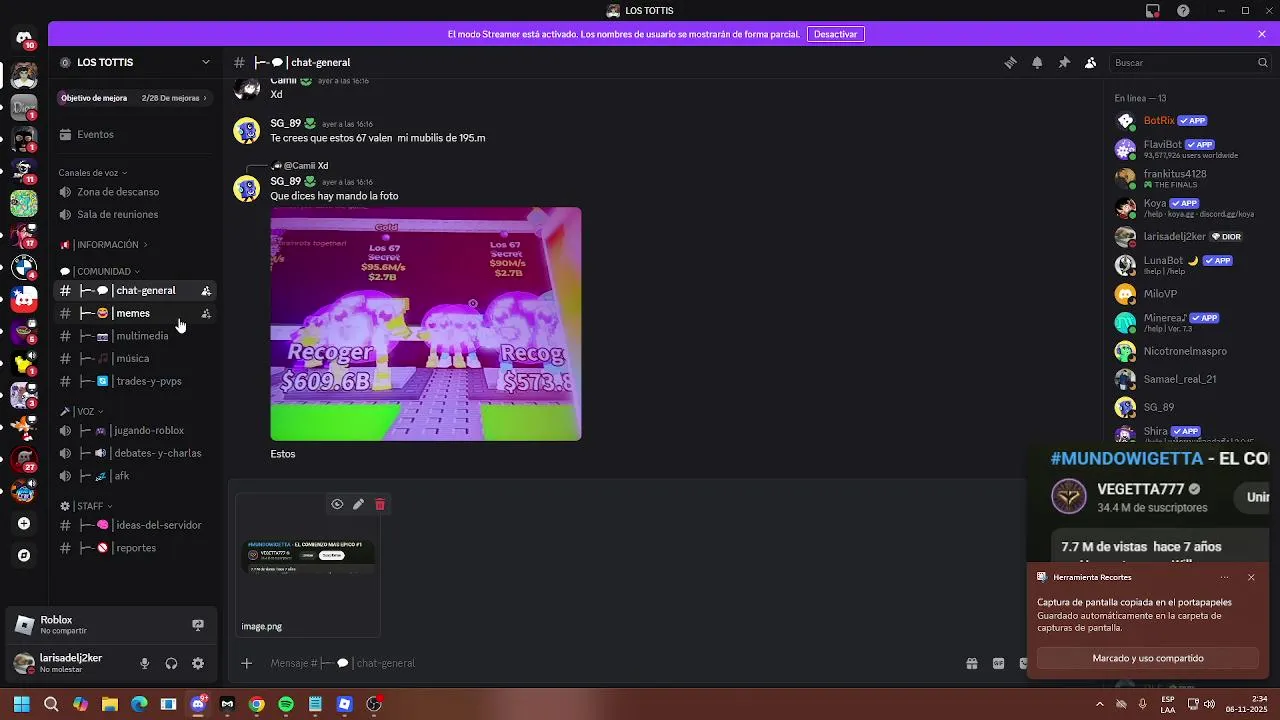Remove image.png attachment with trash icon

click(x=380, y=504)
